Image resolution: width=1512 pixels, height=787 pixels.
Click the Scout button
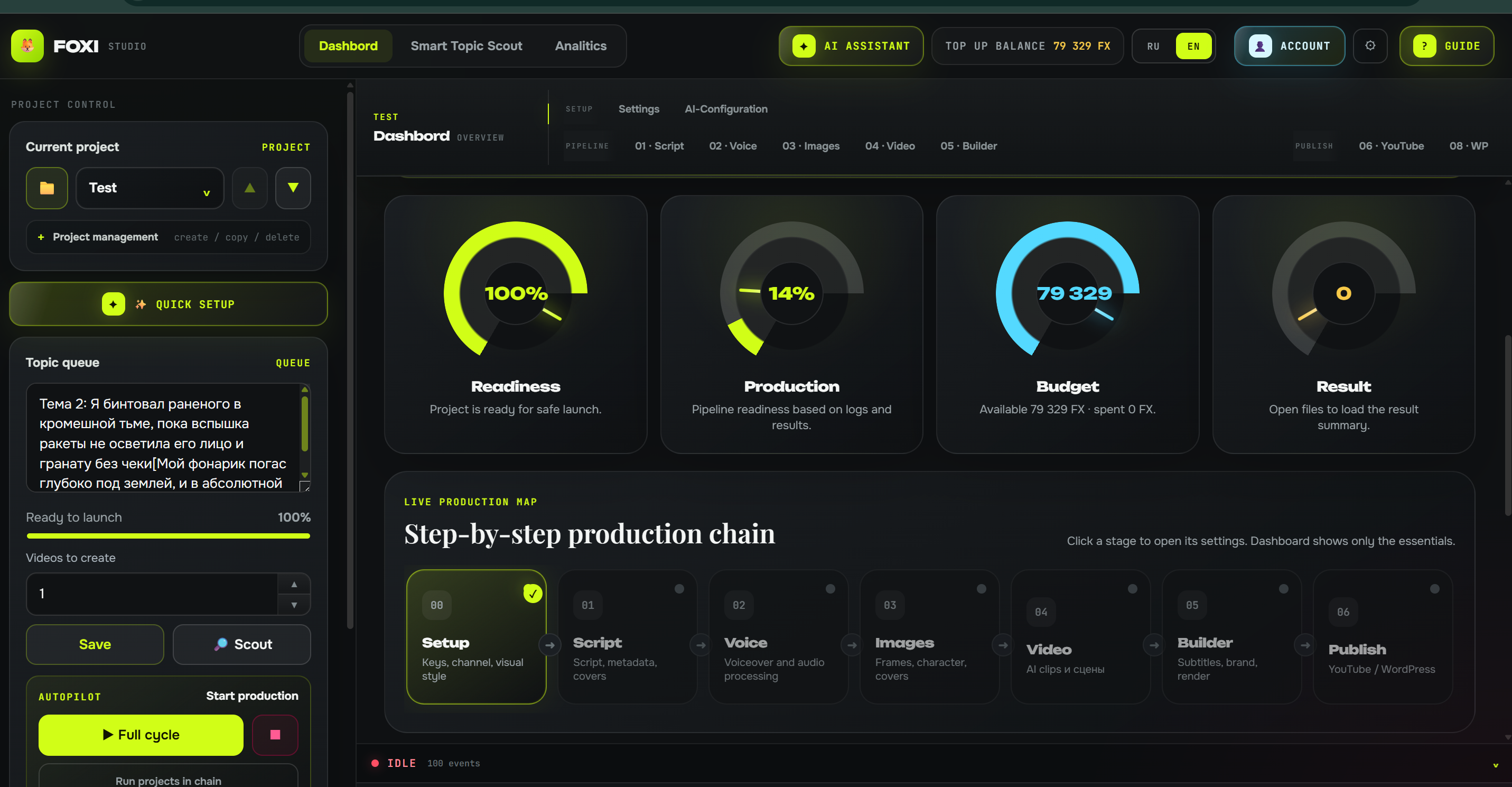(242, 644)
